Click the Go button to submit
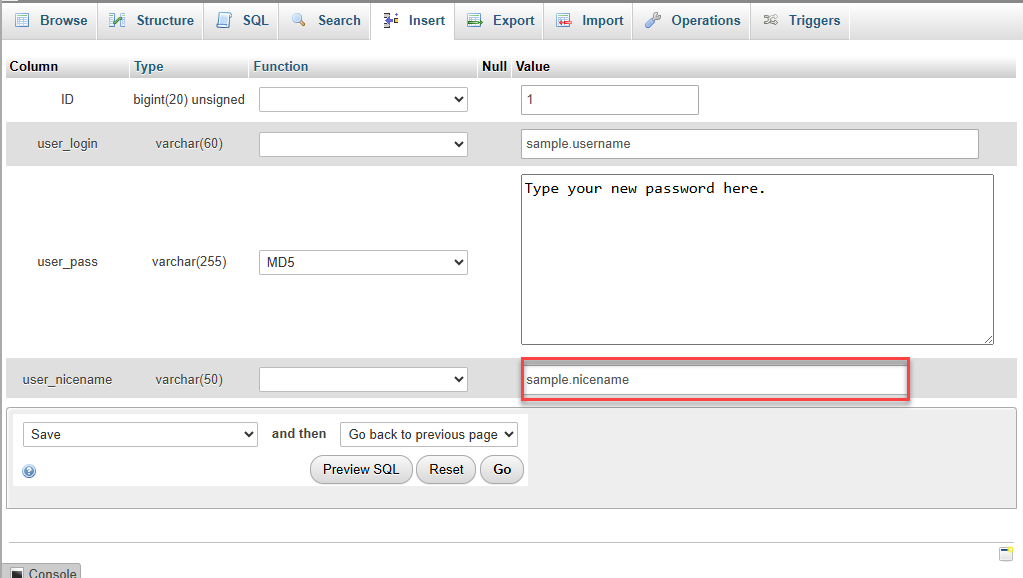This screenshot has height=578, width=1023. coord(501,469)
